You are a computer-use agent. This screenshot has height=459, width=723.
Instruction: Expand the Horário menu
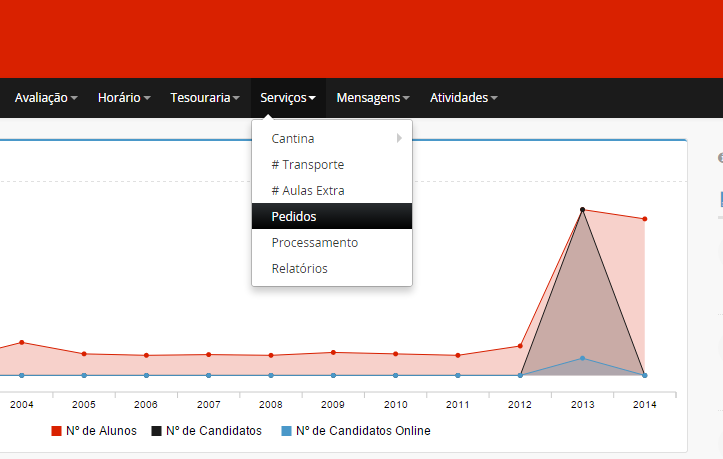coord(124,98)
